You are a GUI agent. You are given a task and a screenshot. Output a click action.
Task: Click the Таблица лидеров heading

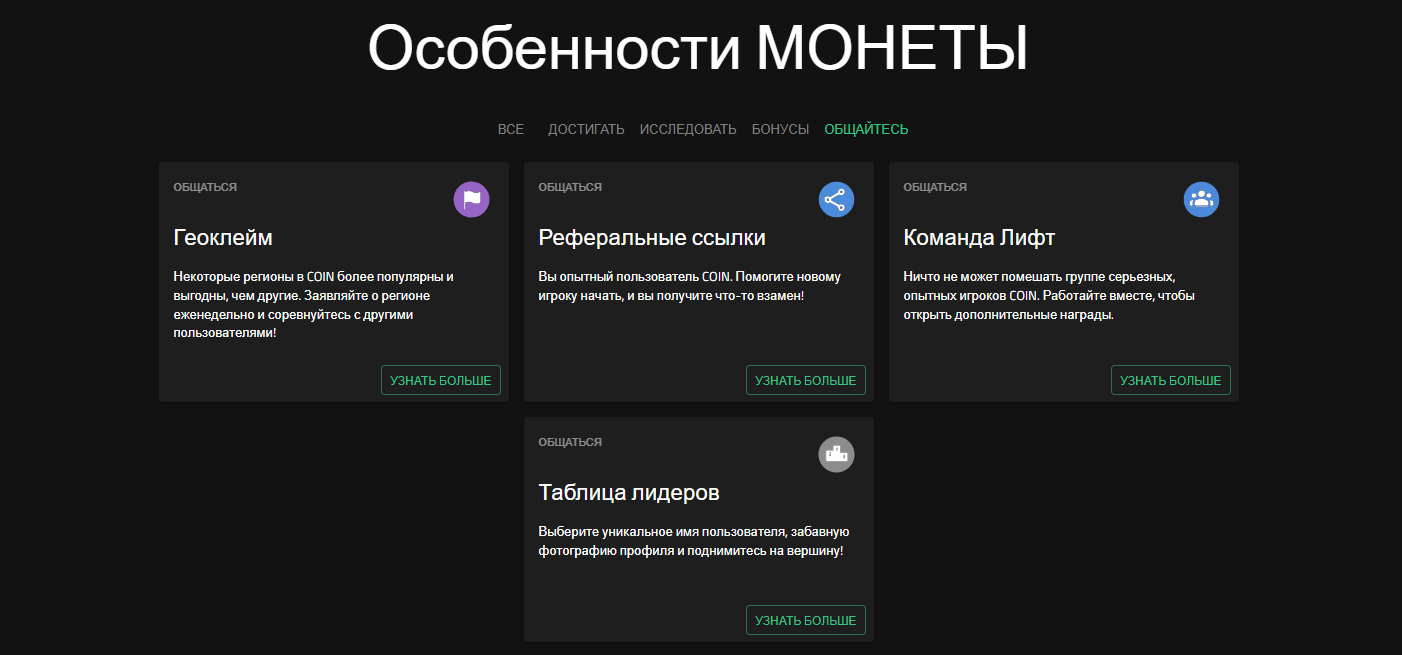click(629, 493)
